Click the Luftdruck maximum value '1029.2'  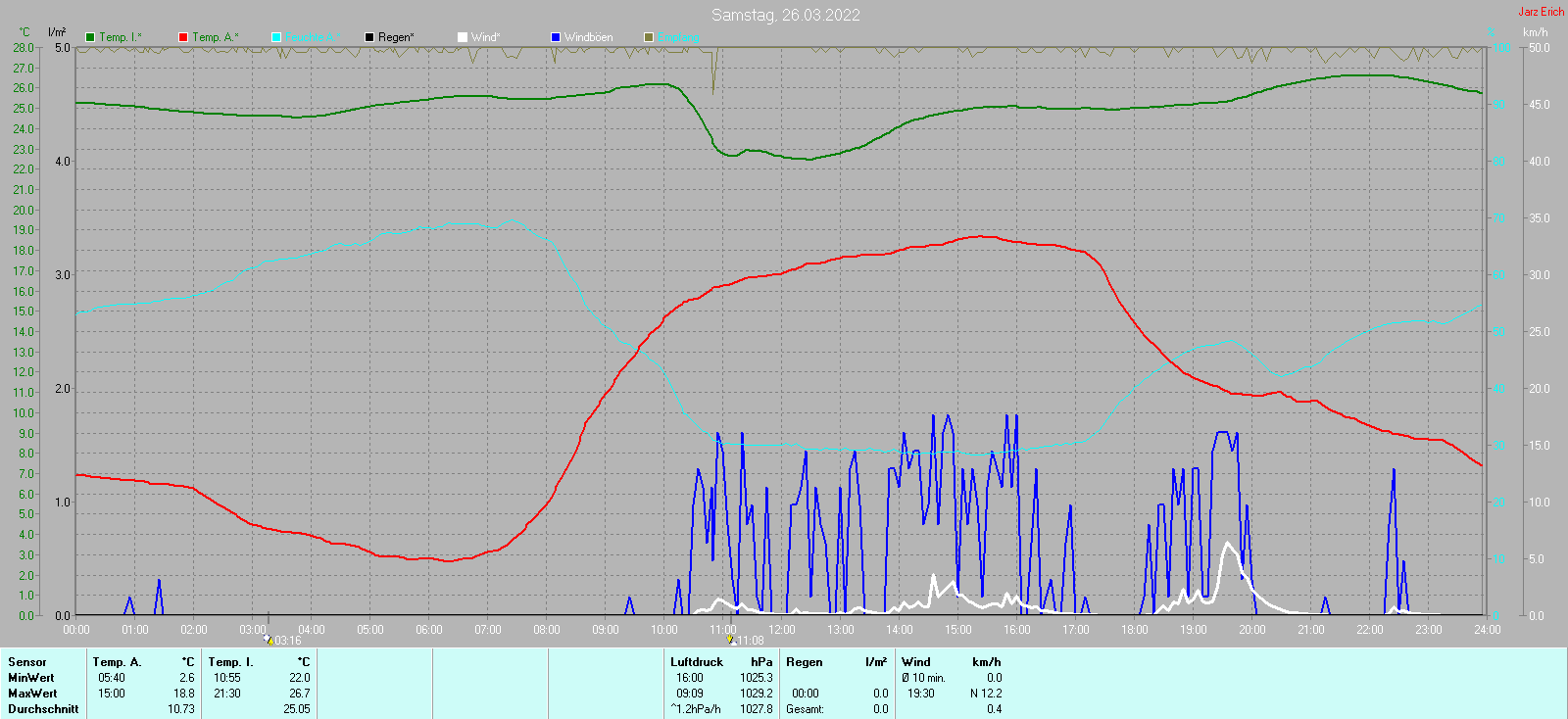757,694
